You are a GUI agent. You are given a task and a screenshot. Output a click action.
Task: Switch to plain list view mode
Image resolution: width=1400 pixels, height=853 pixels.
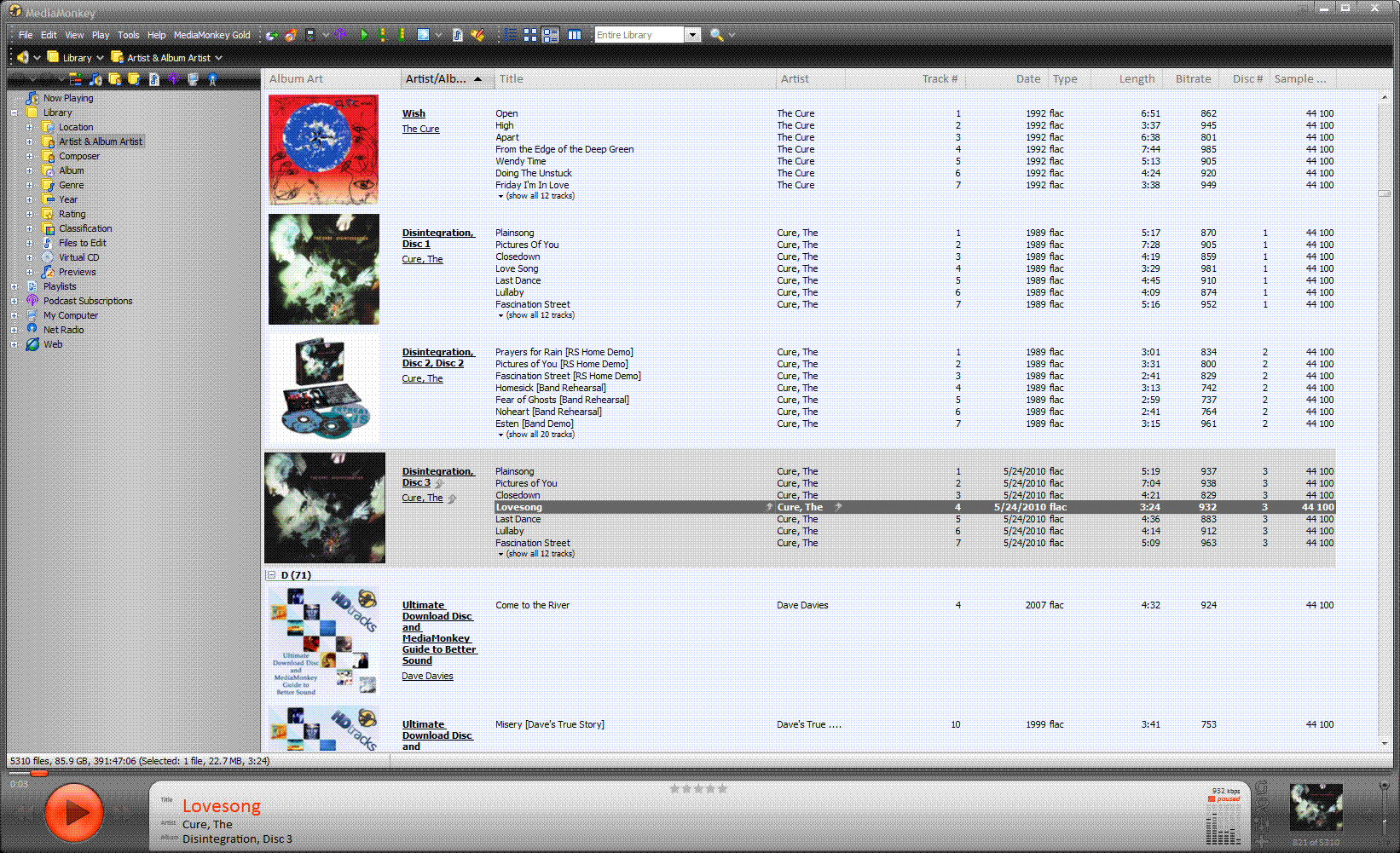510,35
